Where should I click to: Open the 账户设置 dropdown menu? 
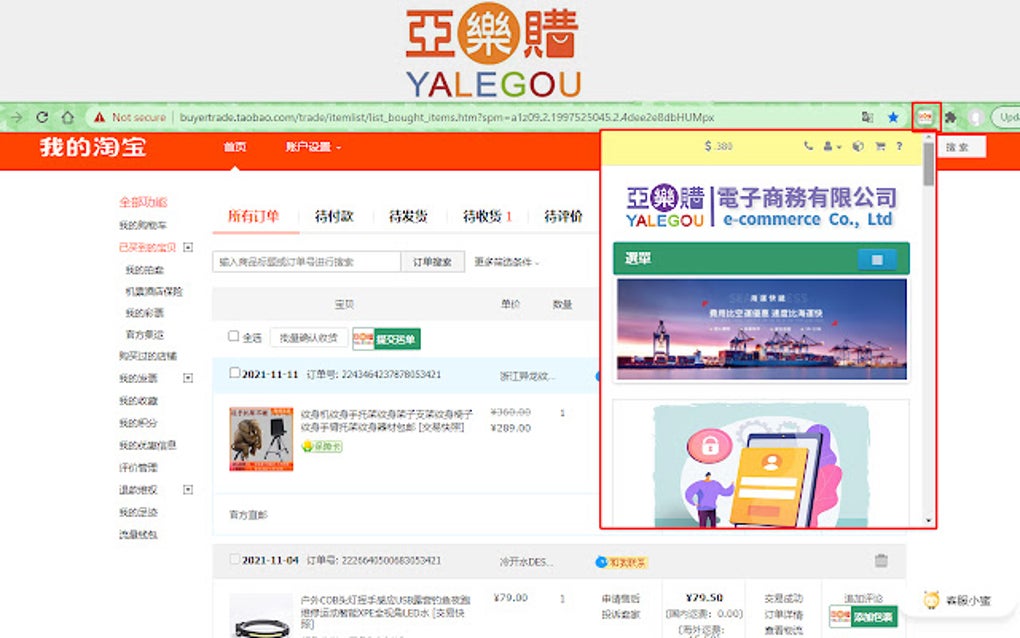tap(313, 147)
